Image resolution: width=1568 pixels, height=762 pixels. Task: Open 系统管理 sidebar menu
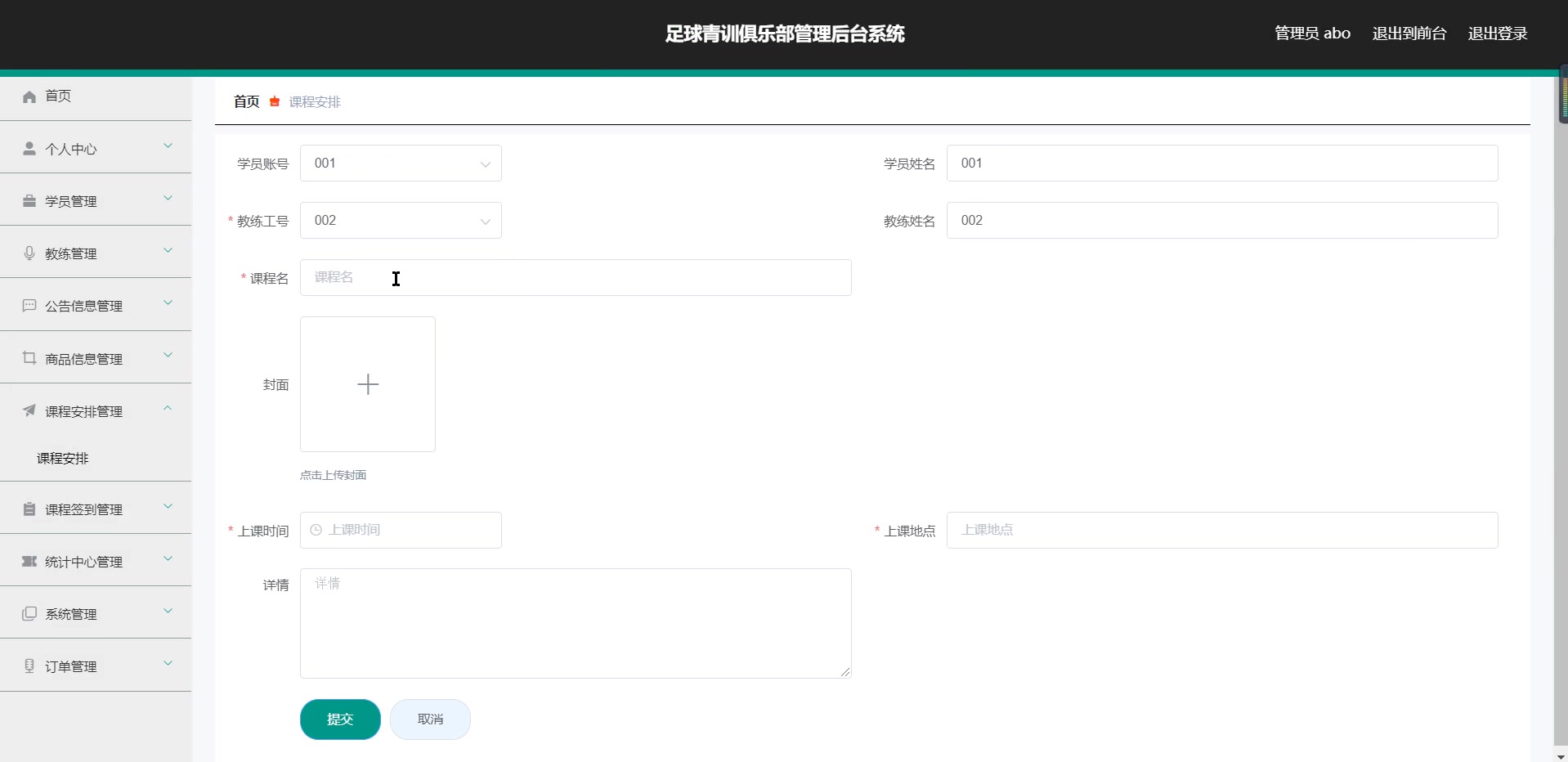96,614
